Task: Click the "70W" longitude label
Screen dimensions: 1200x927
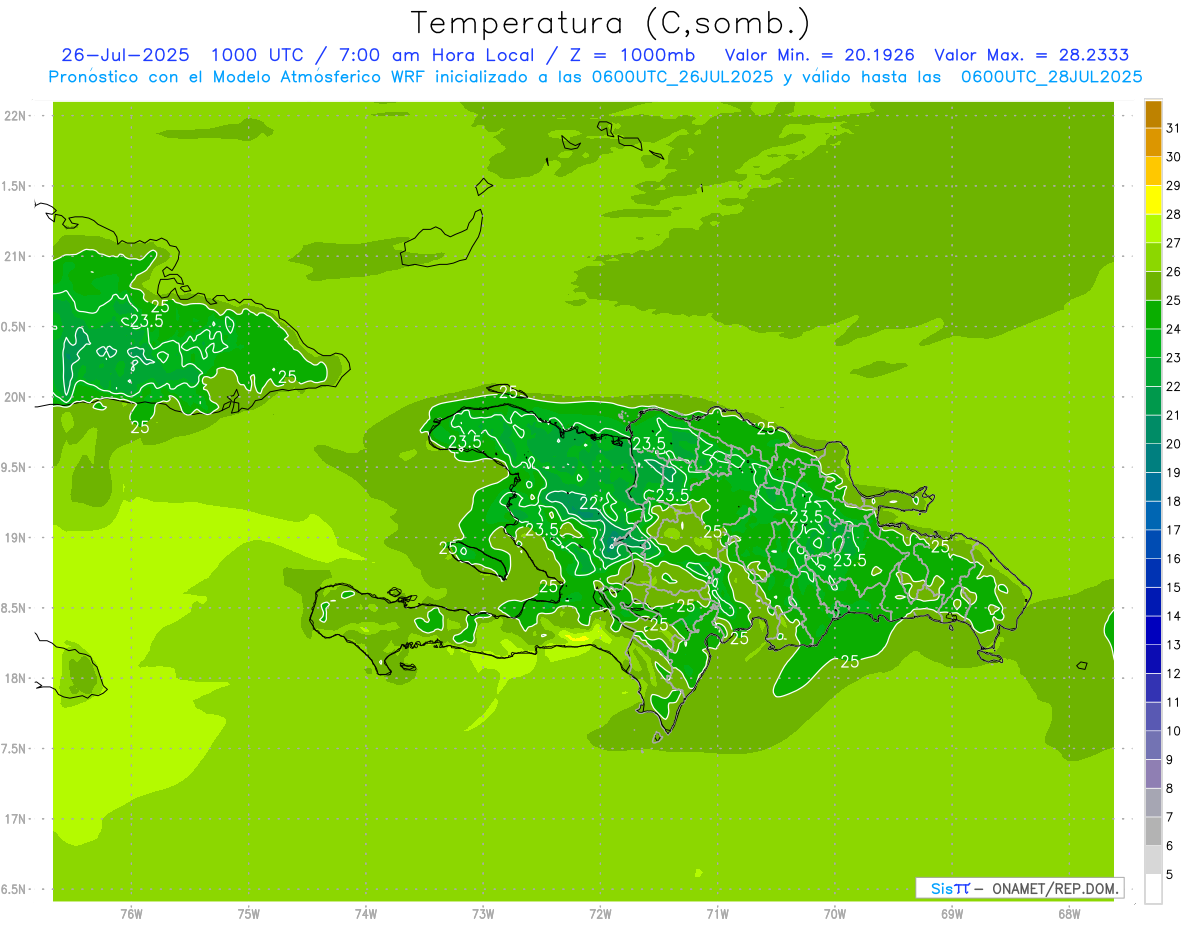Action: 835,913
